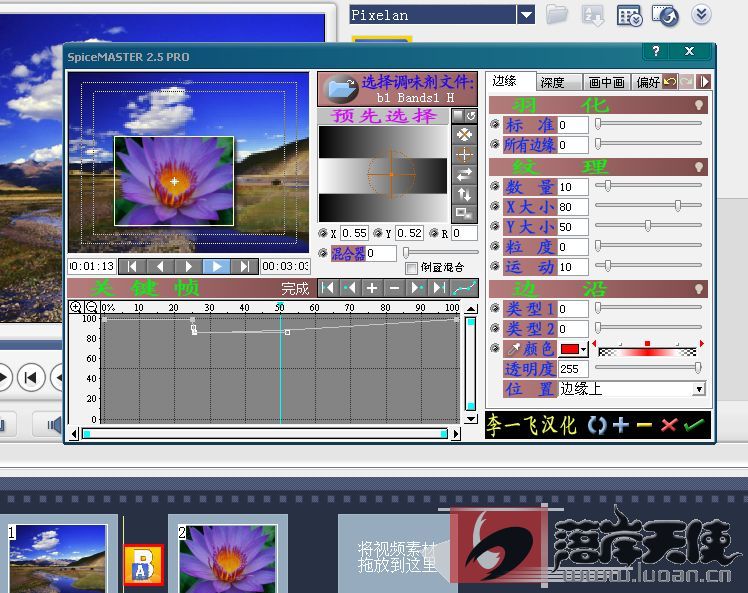
Task: Click the 完成 button in keyframe bar
Action: point(295,288)
